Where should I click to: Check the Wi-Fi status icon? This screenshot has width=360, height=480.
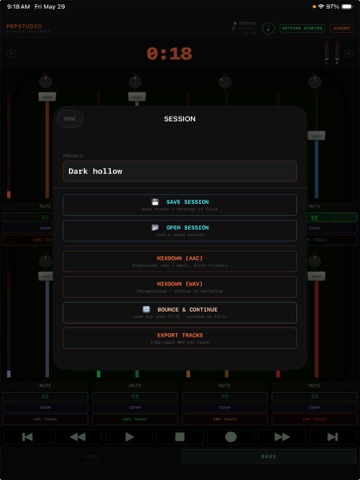click(x=321, y=7)
